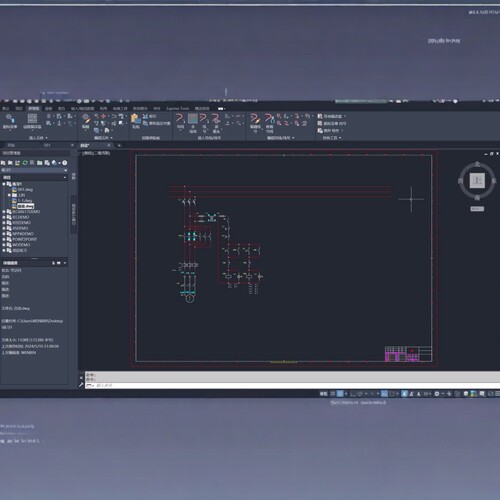500x500 pixels.
Task: Click the first icon in Project Manager toolbar
Action: pos(3,163)
